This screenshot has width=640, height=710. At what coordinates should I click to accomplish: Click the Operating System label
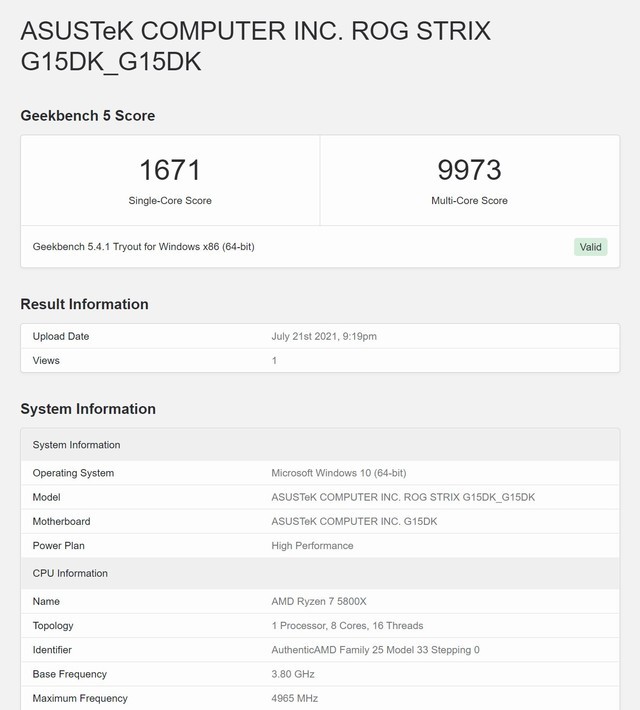point(73,473)
